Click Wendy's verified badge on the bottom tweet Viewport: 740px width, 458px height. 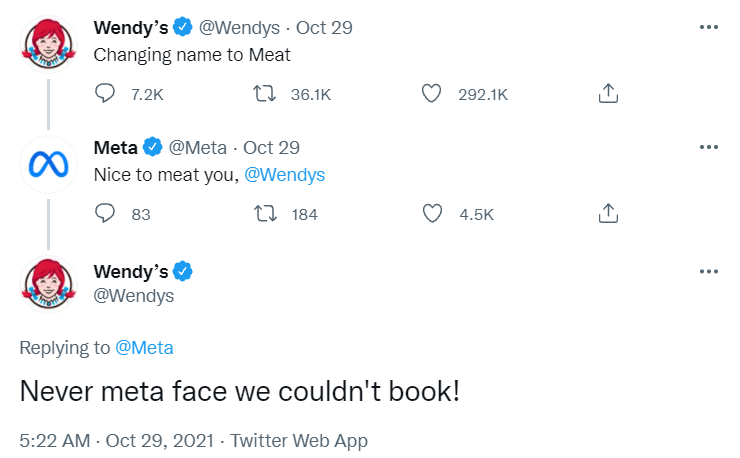(x=185, y=271)
